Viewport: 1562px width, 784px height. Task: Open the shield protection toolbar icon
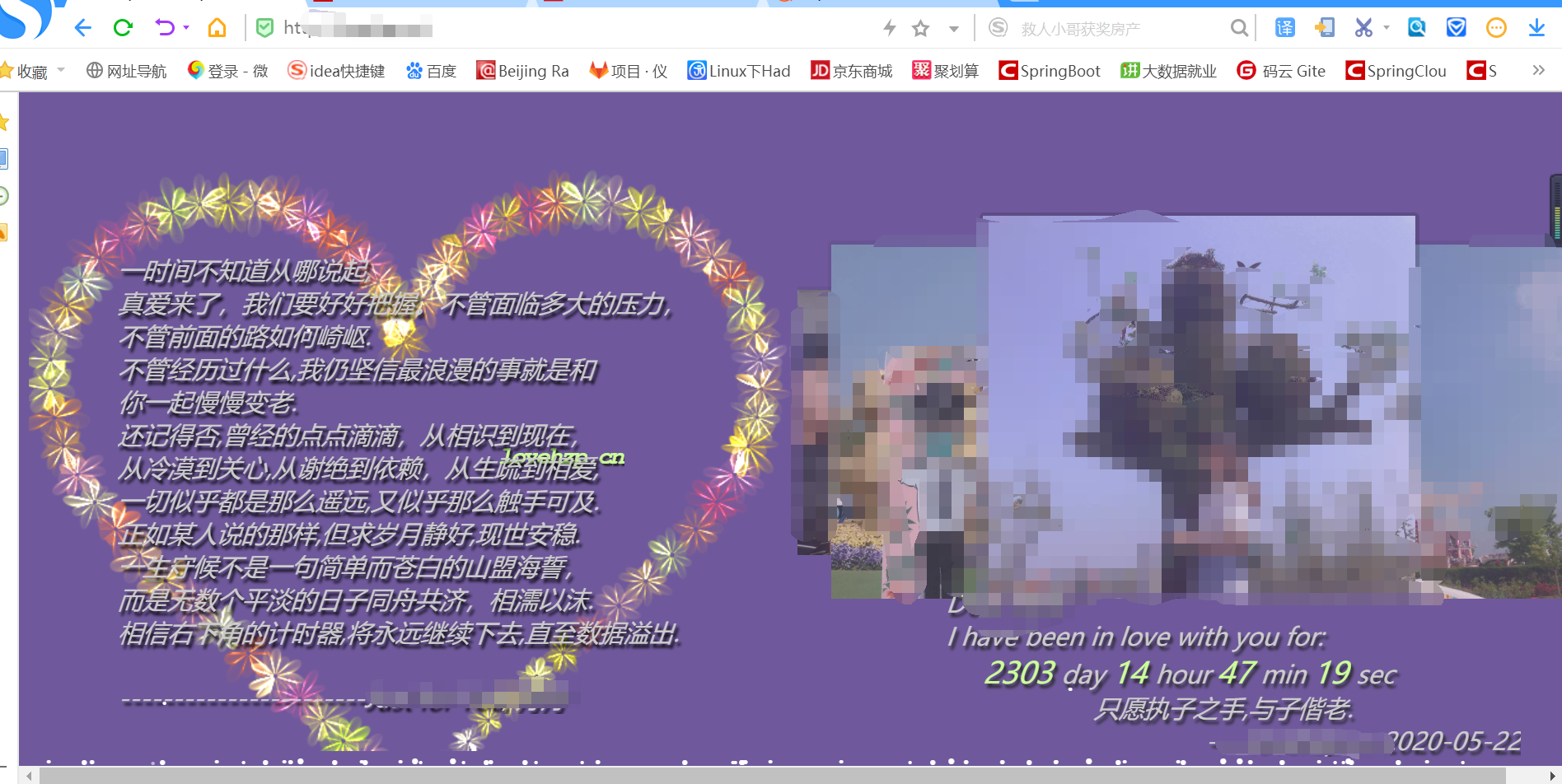[1457, 28]
